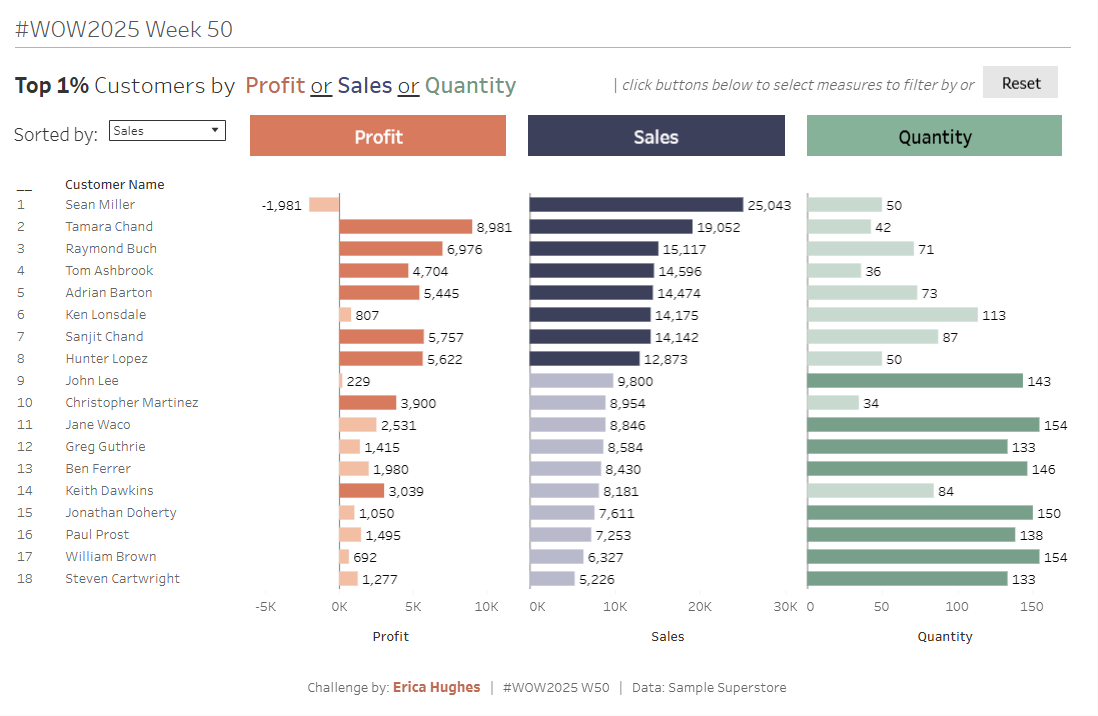Select William Brown's quantity bar
Image resolution: width=1098 pixels, height=716 pixels.
923,557
